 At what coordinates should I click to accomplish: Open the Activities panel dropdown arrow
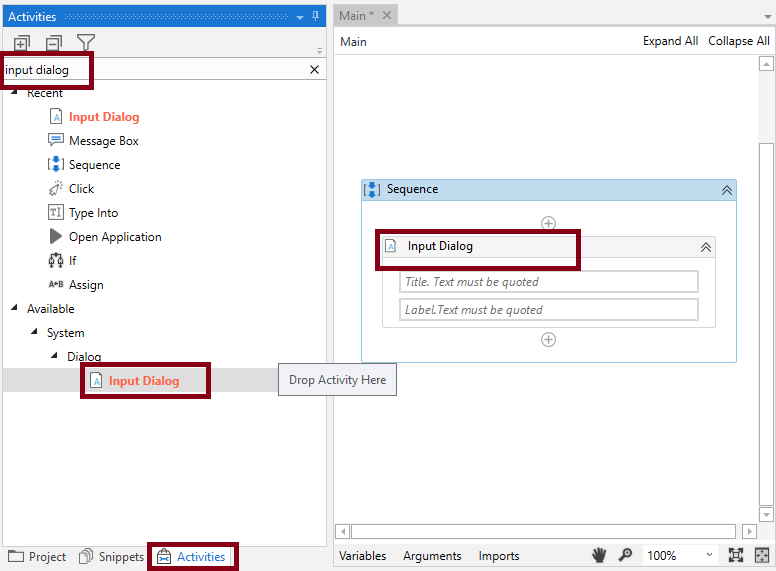pos(300,17)
